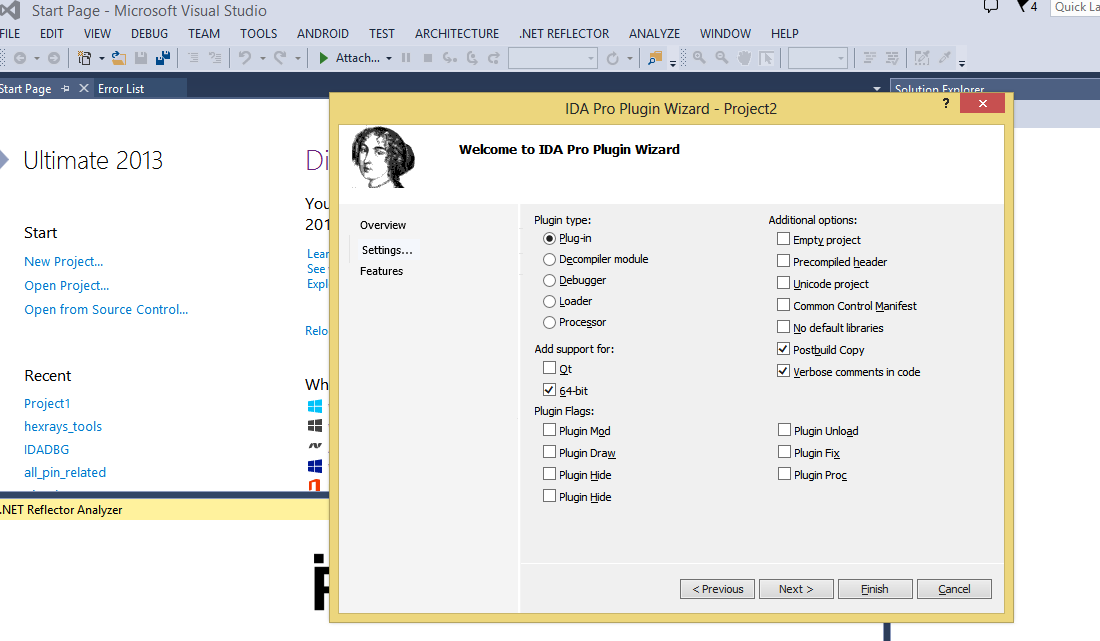
Task: Click the Pause debugging icon
Action: tap(405, 58)
